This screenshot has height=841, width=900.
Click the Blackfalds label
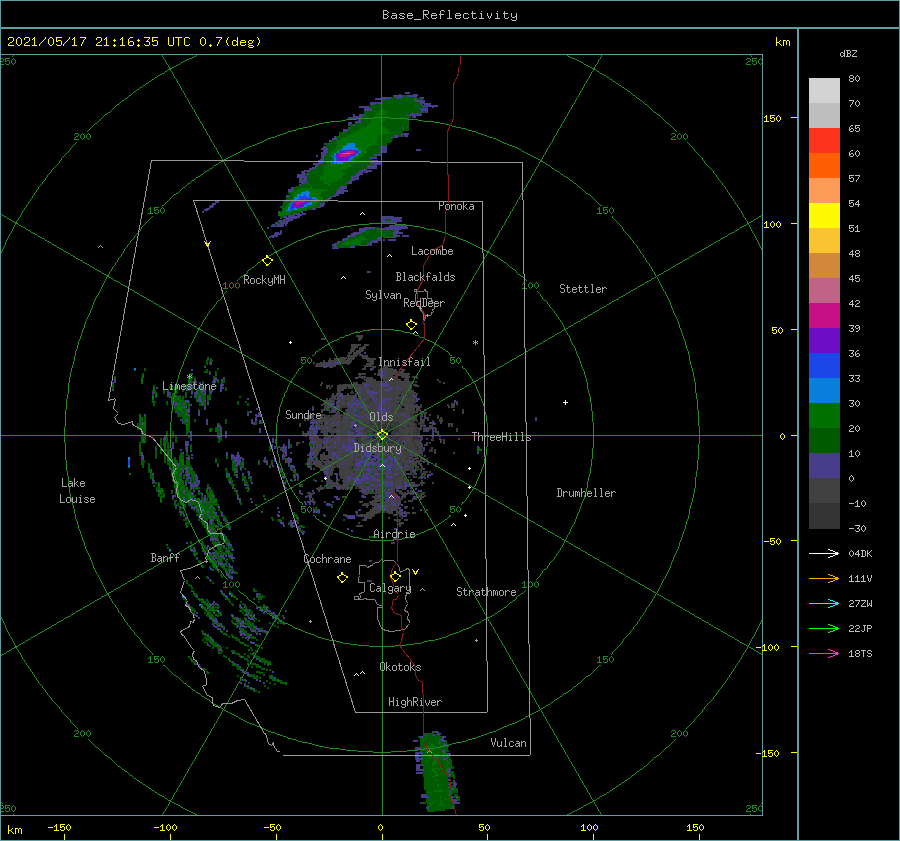[425, 277]
